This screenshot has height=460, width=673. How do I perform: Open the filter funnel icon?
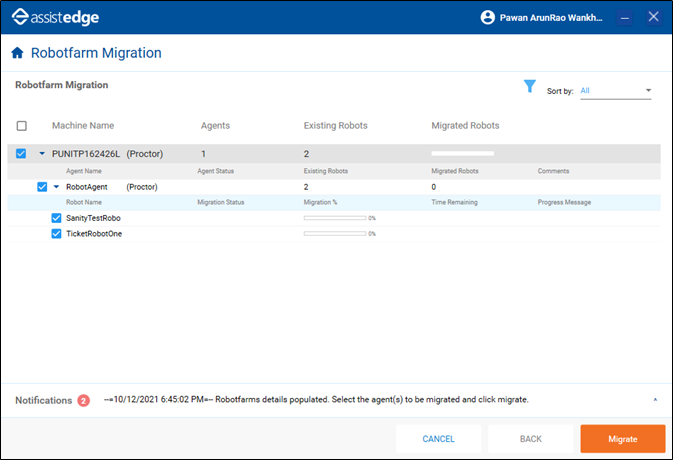point(530,87)
